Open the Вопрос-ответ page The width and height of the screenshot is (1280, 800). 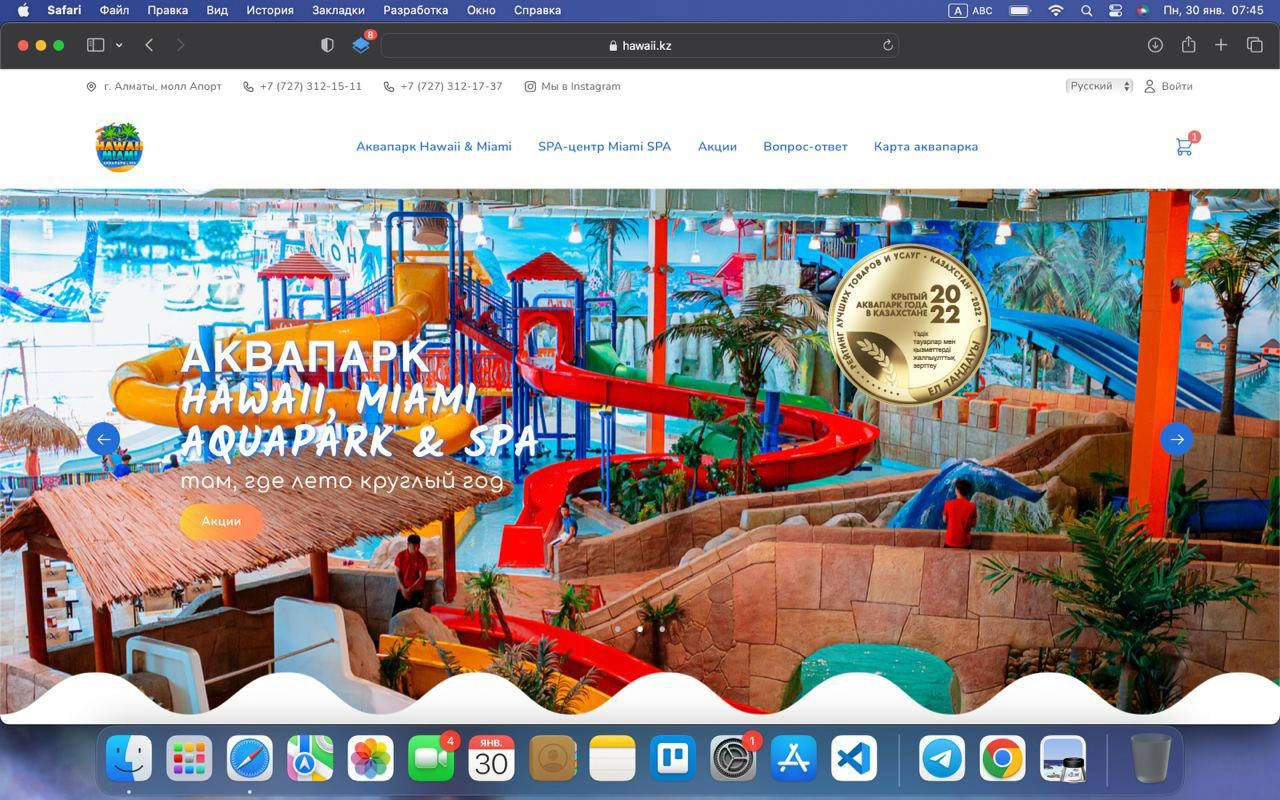(x=805, y=146)
